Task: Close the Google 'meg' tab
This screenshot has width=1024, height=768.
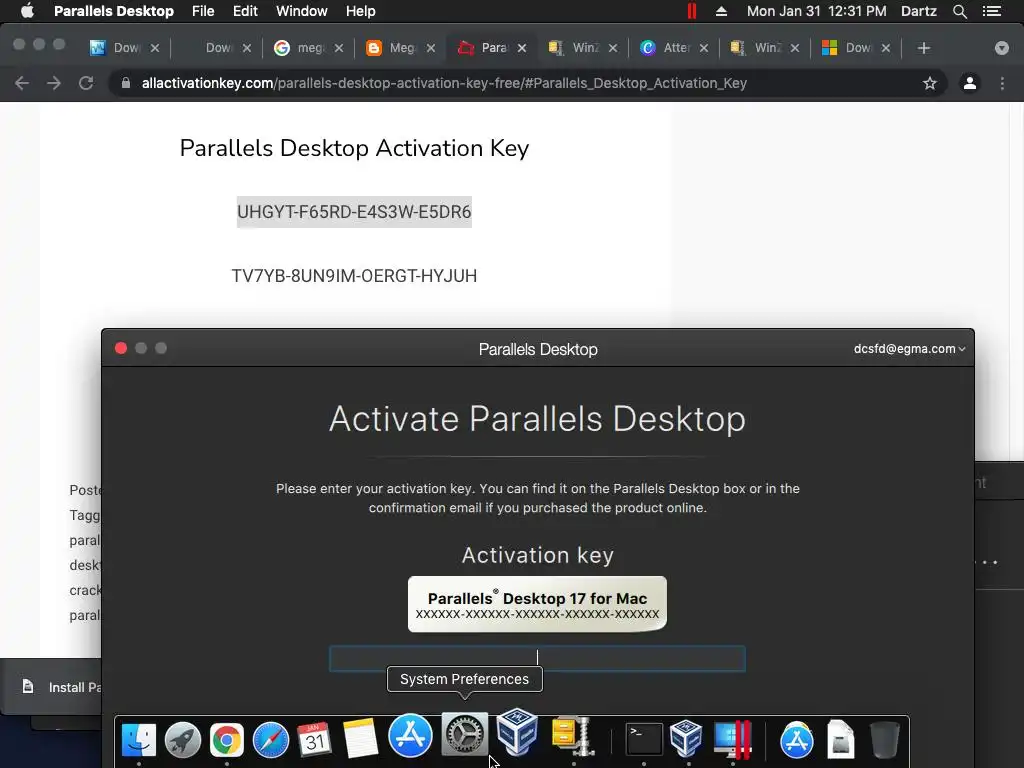Action: 339,48
